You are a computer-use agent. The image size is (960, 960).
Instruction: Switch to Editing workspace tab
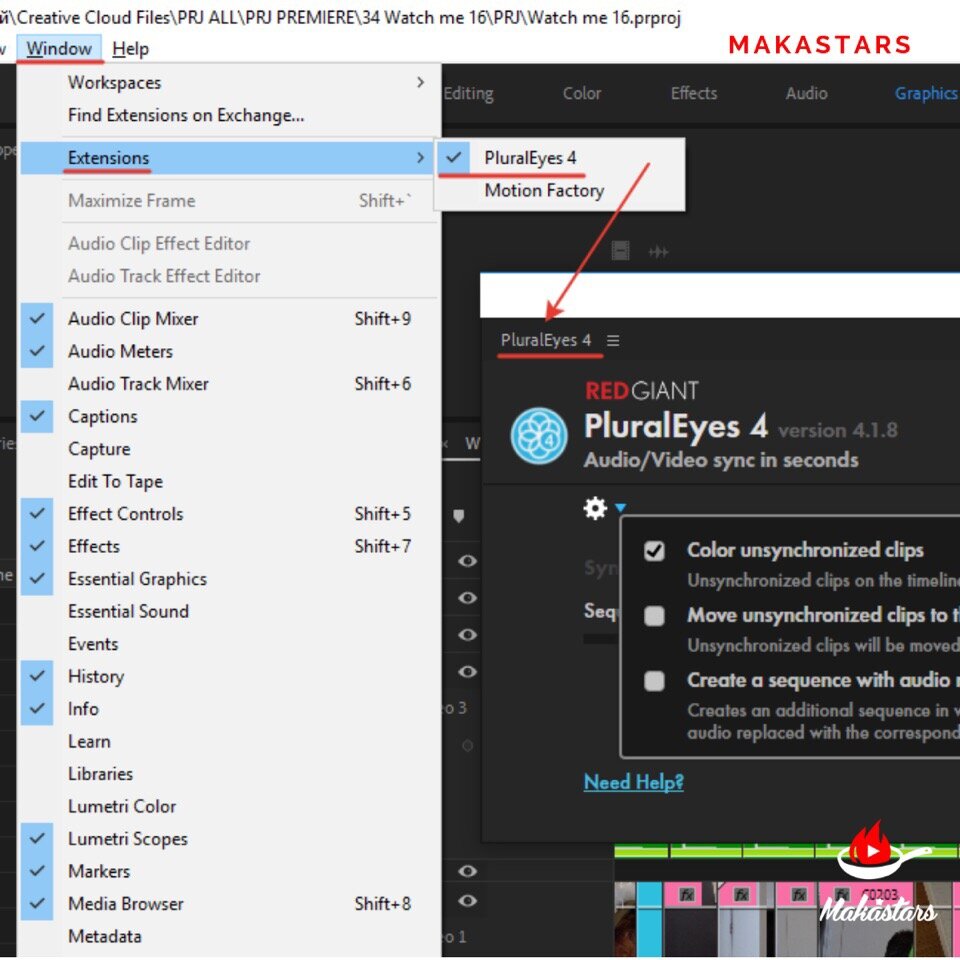(468, 94)
